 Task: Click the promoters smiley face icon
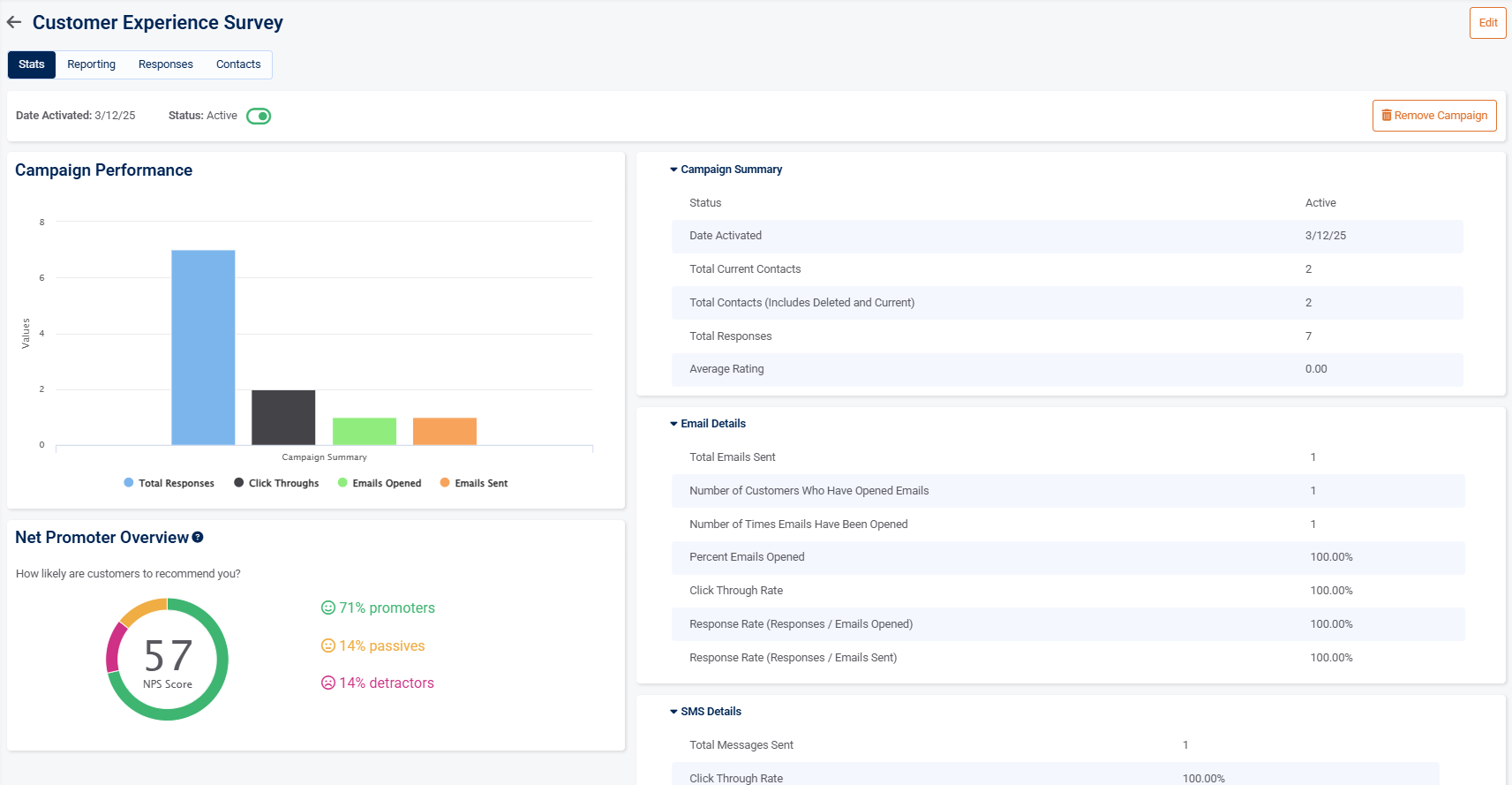click(x=327, y=608)
